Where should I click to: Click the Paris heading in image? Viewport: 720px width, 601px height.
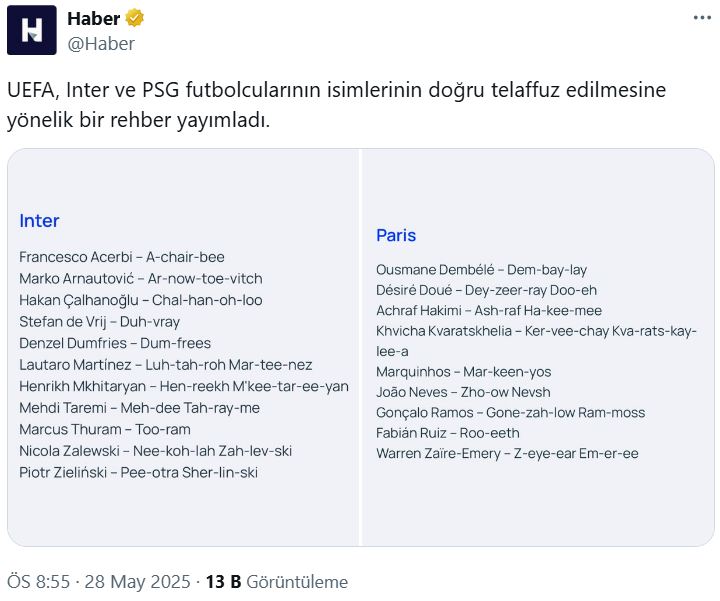point(396,235)
